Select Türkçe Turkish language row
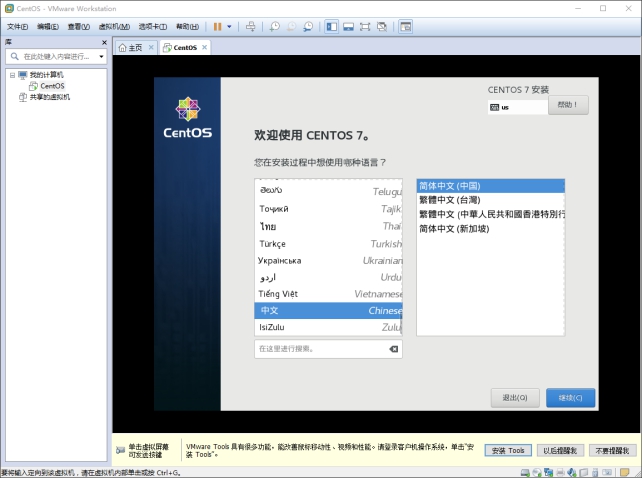This screenshot has width=643, height=479. pos(328,244)
